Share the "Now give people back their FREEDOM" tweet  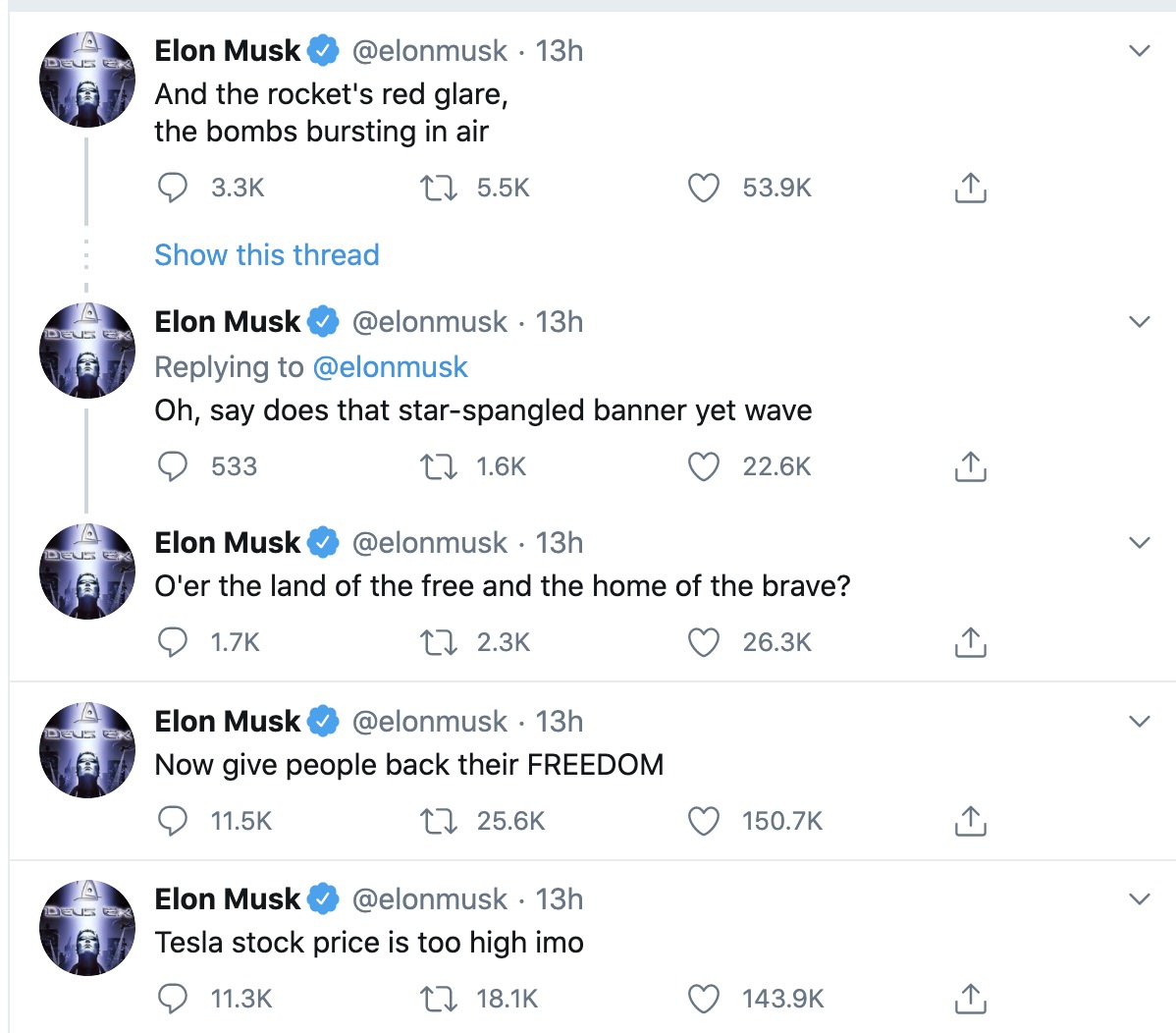[970, 821]
